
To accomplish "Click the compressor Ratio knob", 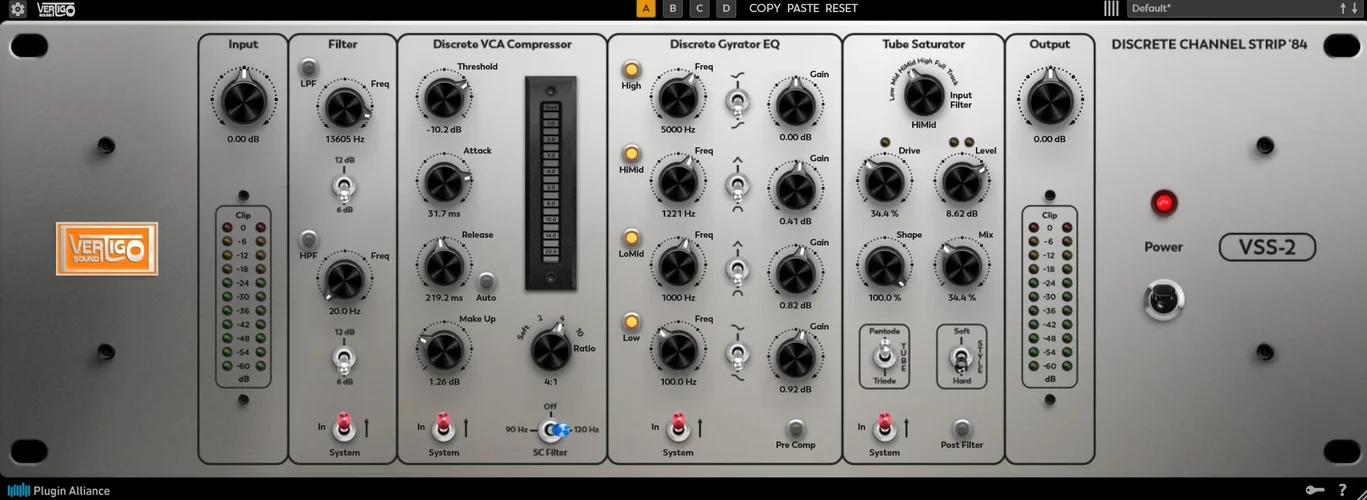I will 550,350.
